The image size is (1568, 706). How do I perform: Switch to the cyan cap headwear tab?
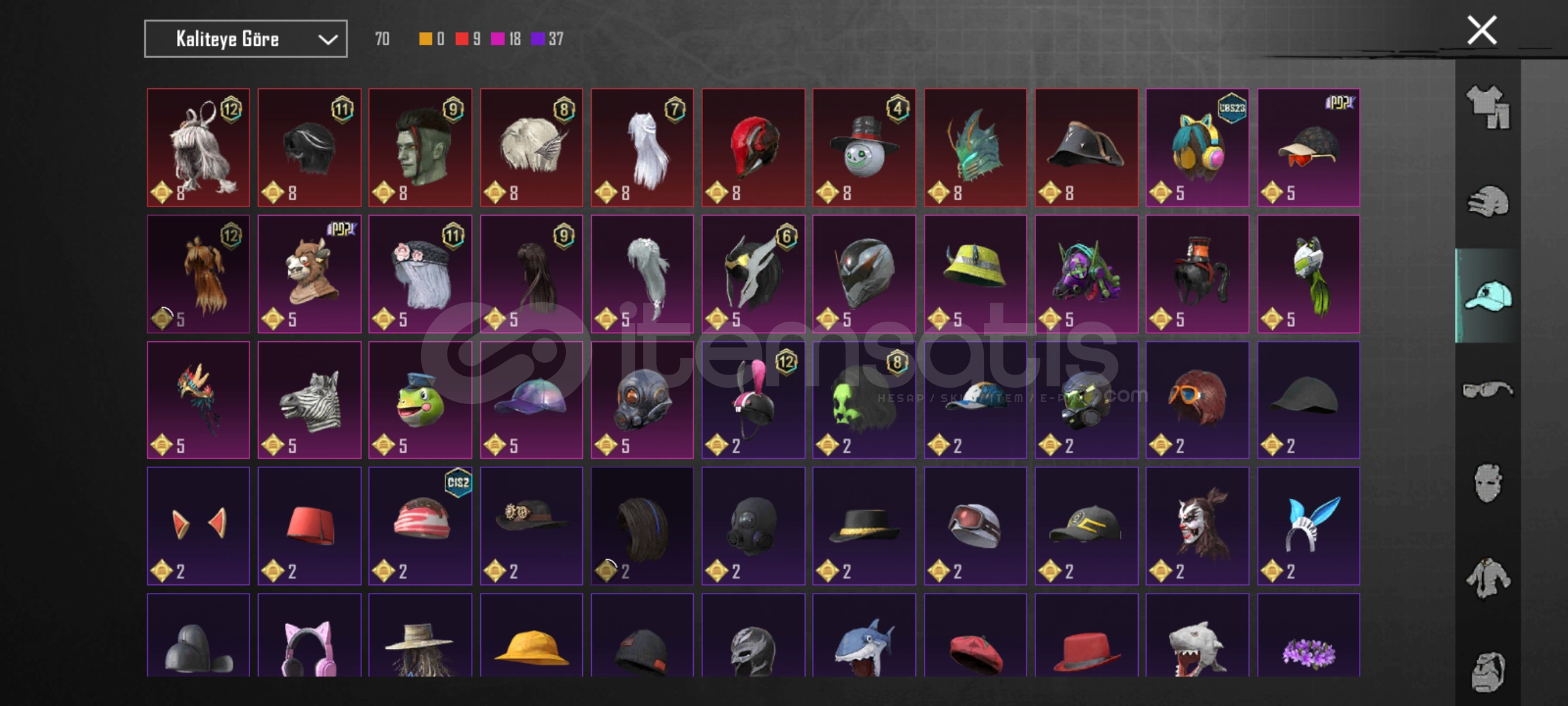pos(1488,295)
